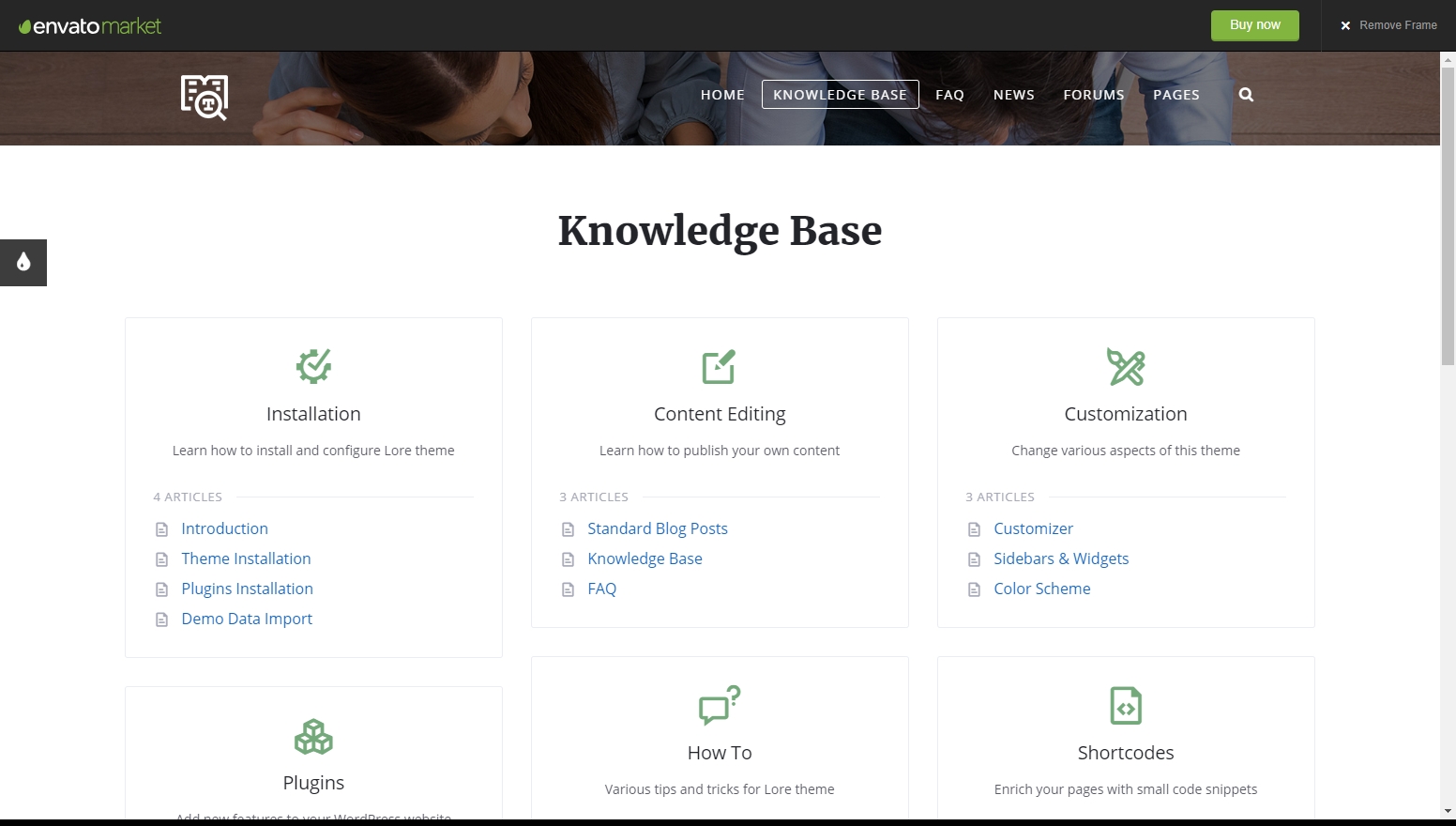Click the Plugins cubes icon
The height and width of the screenshot is (826, 1456).
(313, 736)
